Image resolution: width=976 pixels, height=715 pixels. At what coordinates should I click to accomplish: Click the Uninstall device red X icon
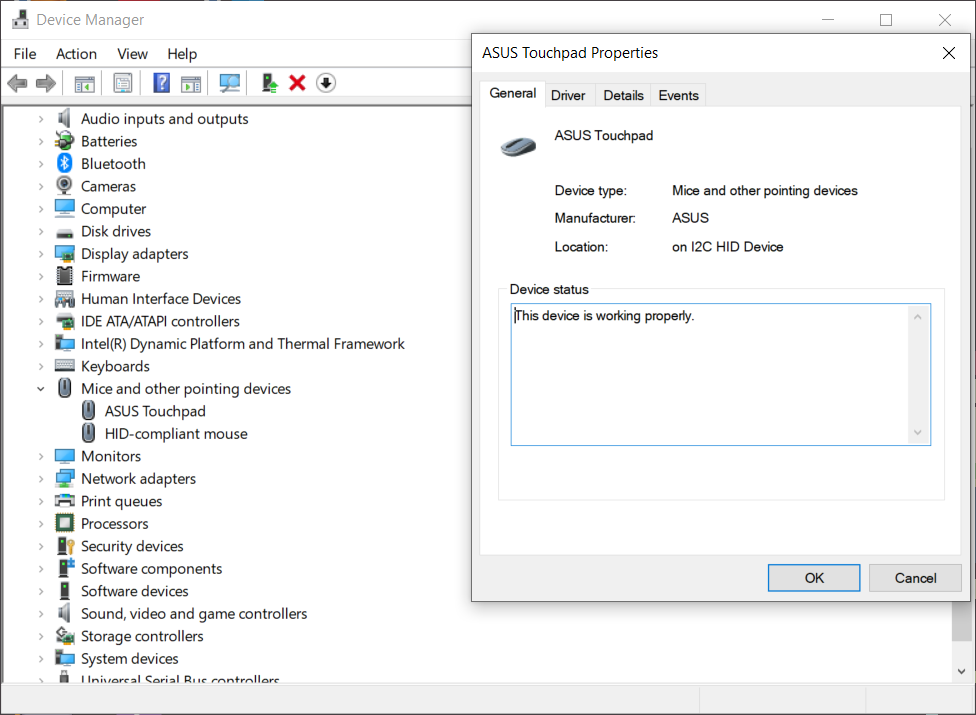coord(297,82)
